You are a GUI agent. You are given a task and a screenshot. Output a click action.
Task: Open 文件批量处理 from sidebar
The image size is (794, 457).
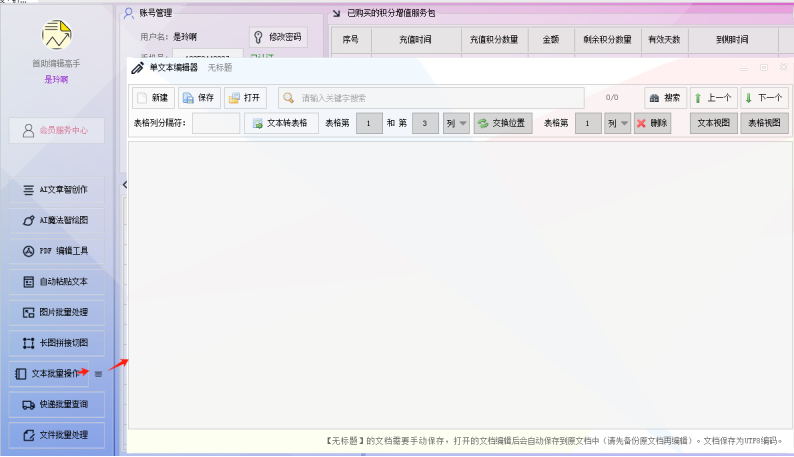tap(57, 435)
